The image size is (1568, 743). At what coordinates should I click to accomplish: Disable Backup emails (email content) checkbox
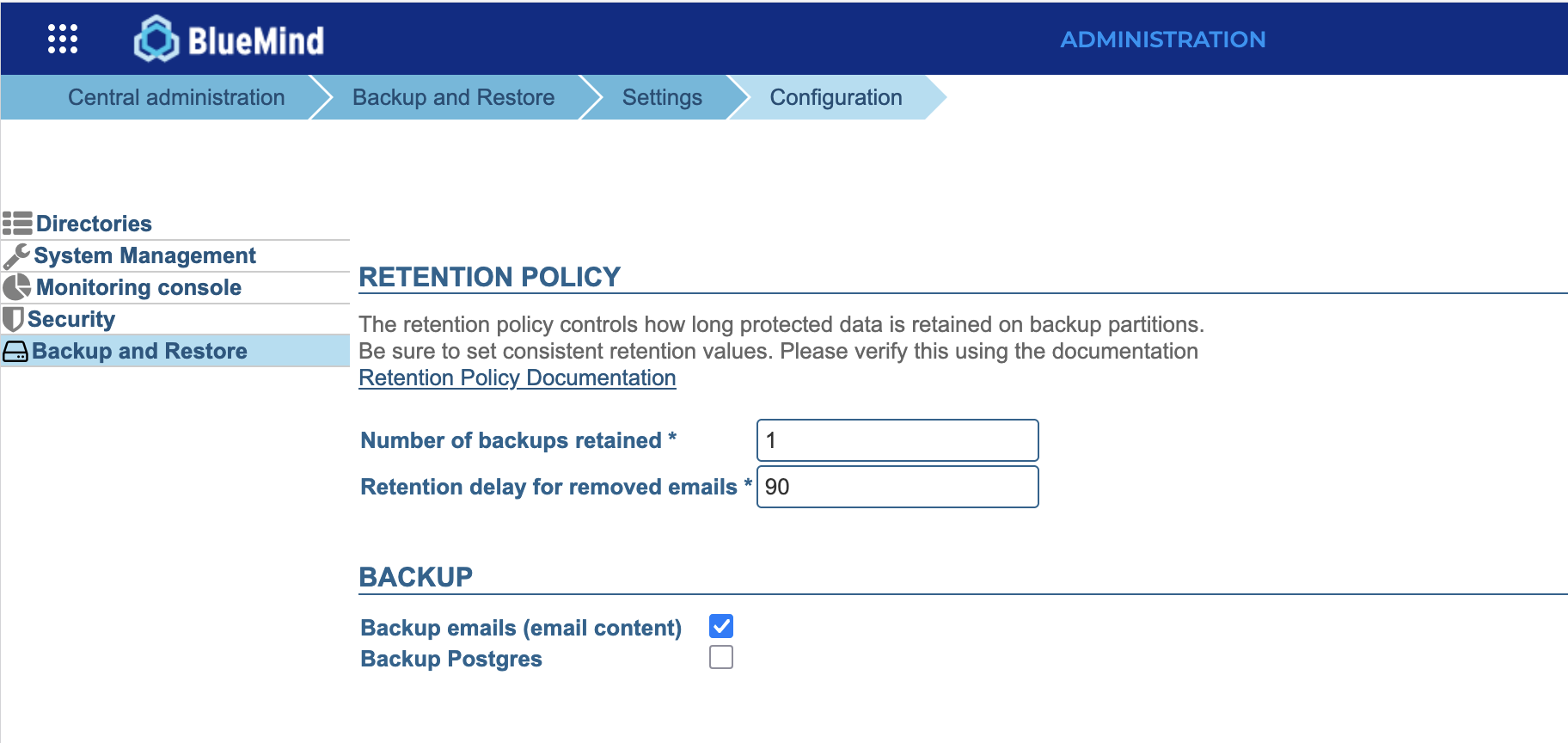pyautogui.click(x=721, y=626)
